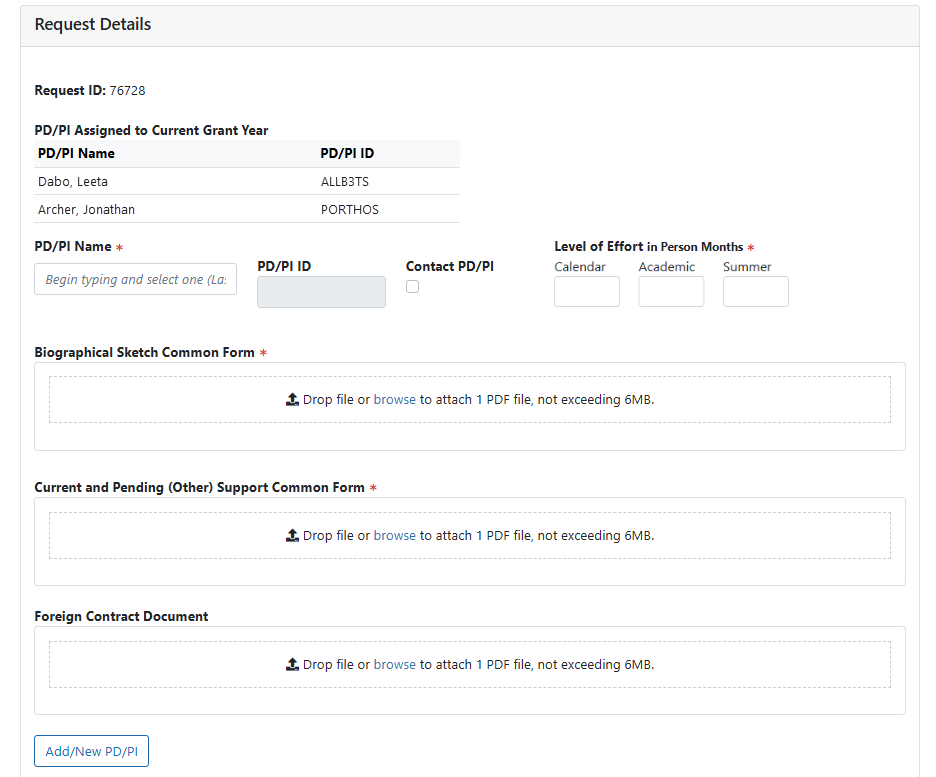Focus the Summer person months input
This screenshot has height=777, width=936.
[x=755, y=292]
